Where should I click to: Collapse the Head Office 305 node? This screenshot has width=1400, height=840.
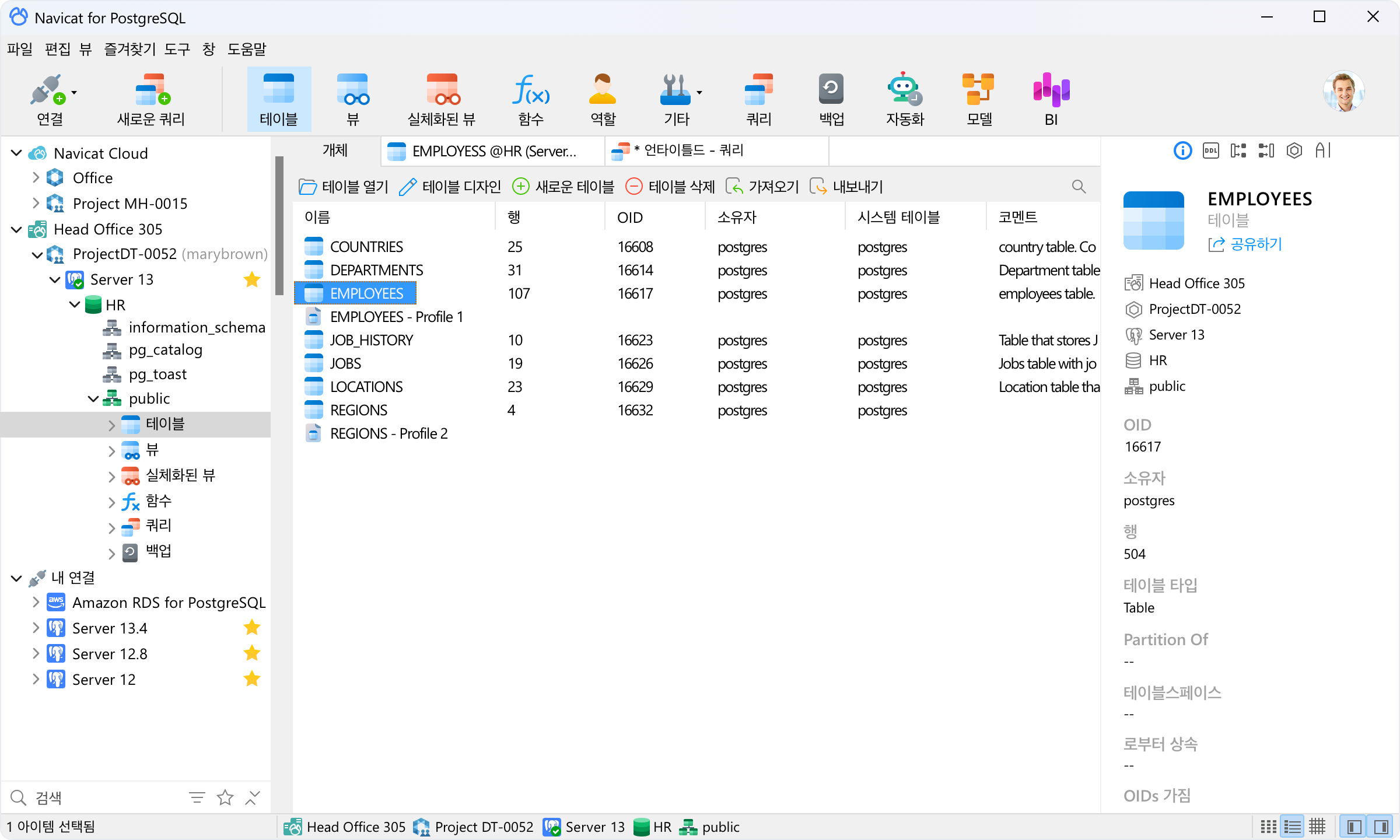pyautogui.click(x=16, y=229)
